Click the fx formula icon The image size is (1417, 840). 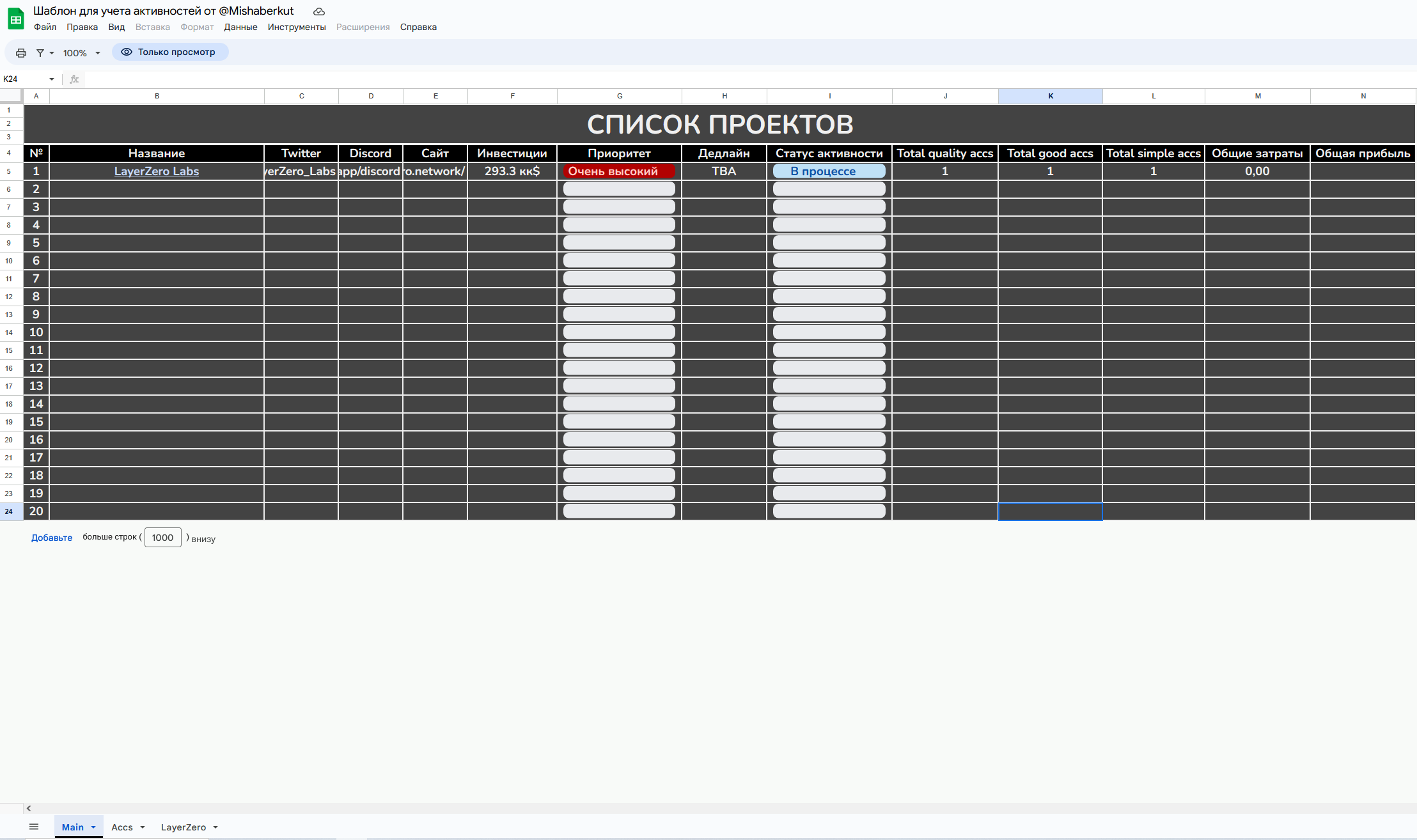pyautogui.click(x=74, y=79)
